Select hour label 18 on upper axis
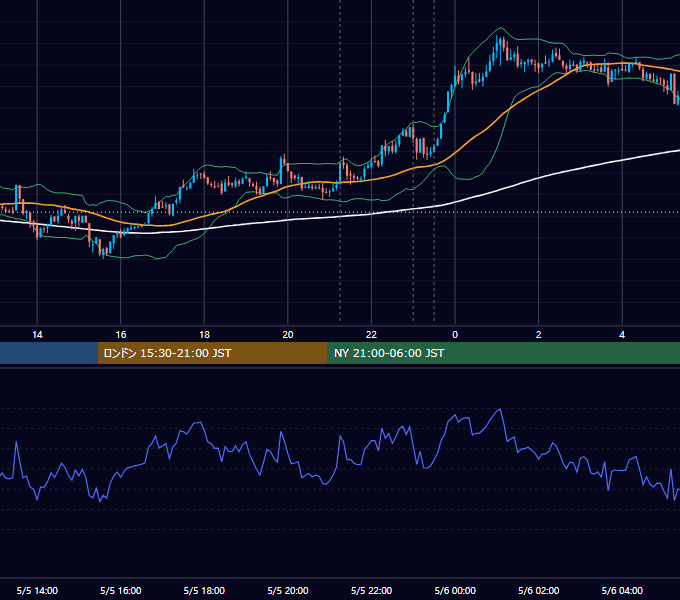Image resolution: width=680 pixels, height=600 pixels. coord(204,335)
